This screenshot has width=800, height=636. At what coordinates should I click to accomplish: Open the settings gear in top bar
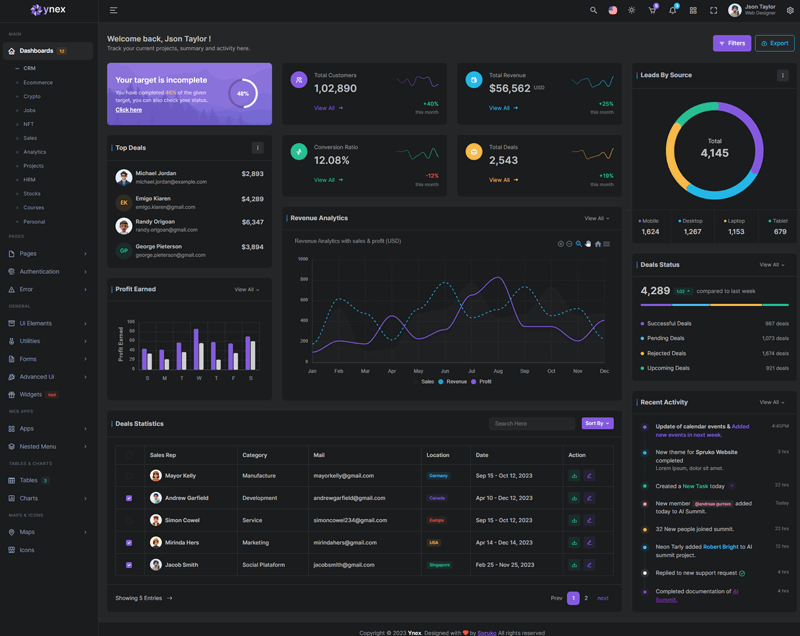790,10
